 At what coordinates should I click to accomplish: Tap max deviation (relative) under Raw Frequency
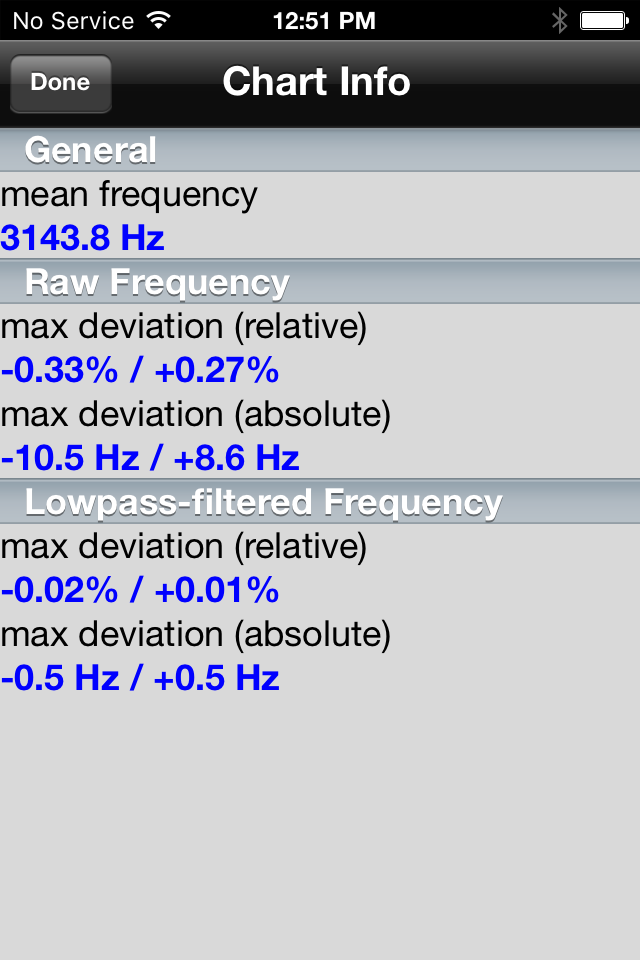point(184,326)
